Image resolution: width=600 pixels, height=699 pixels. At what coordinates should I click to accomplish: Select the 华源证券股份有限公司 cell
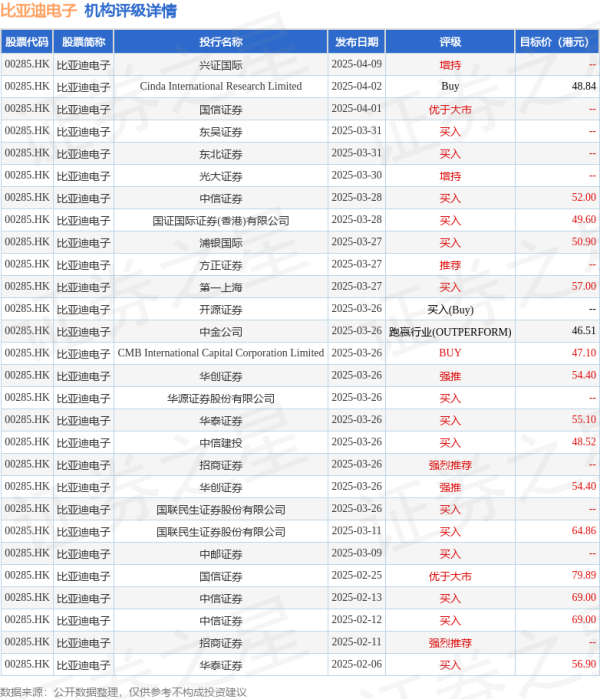click(x=221, y=398)
